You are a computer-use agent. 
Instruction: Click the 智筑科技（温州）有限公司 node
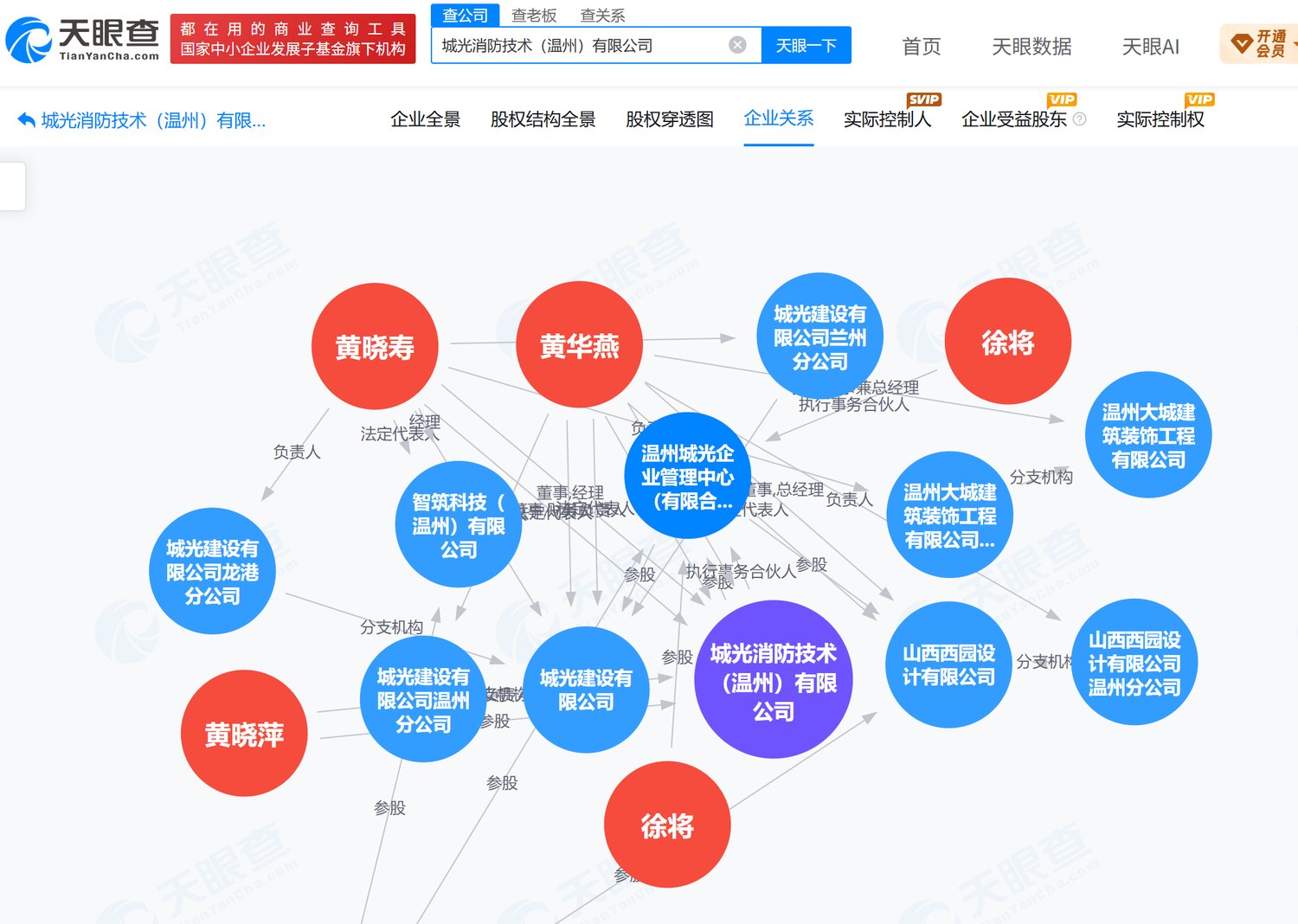pos(458,524)
